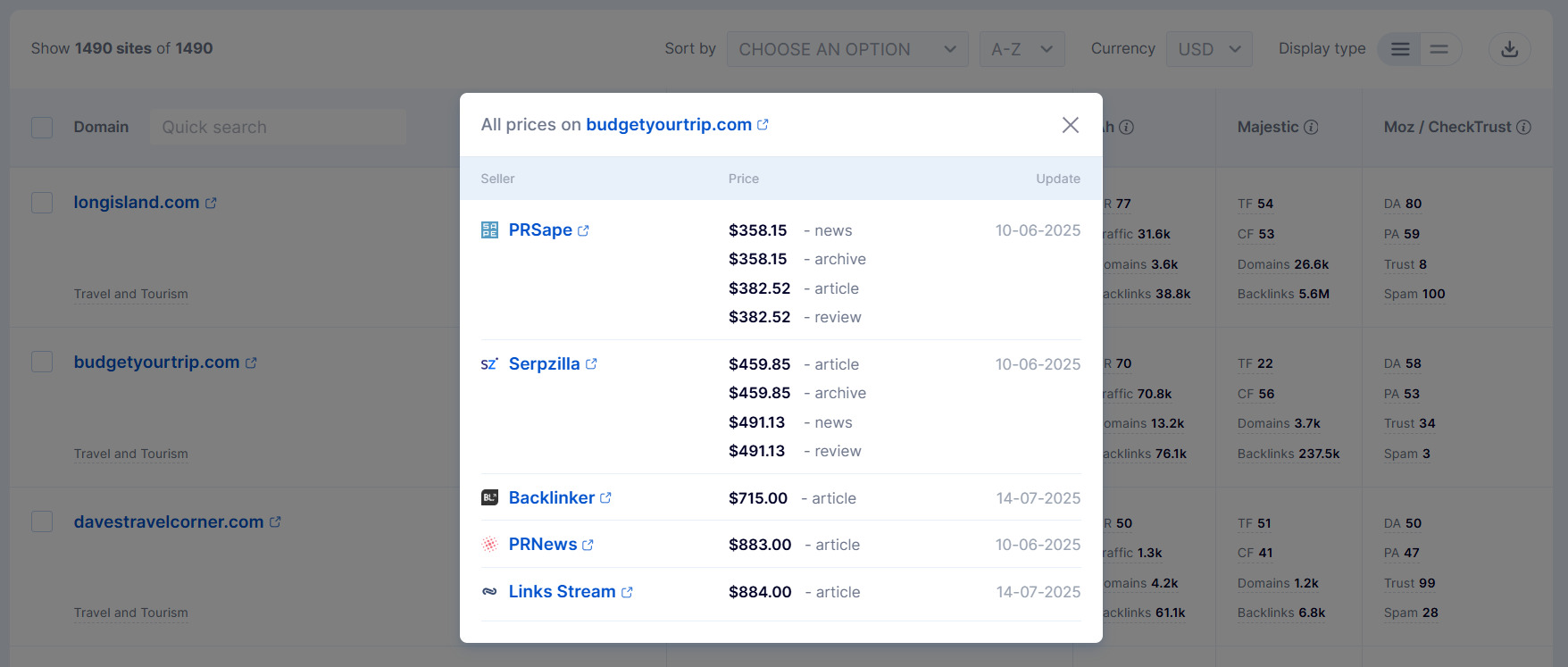Check the davestravelcorner.com row checkbox
This screenshot has width=1568, height=667.
[42, 521]
